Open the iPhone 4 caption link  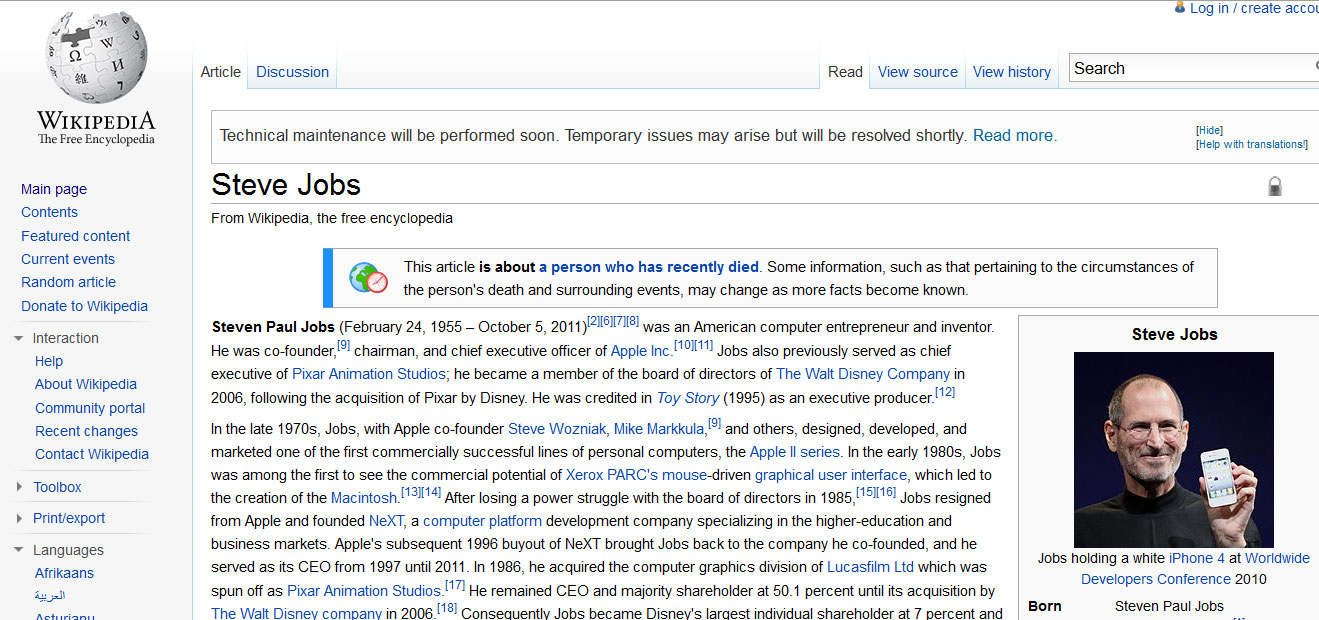coord(1197,558)
